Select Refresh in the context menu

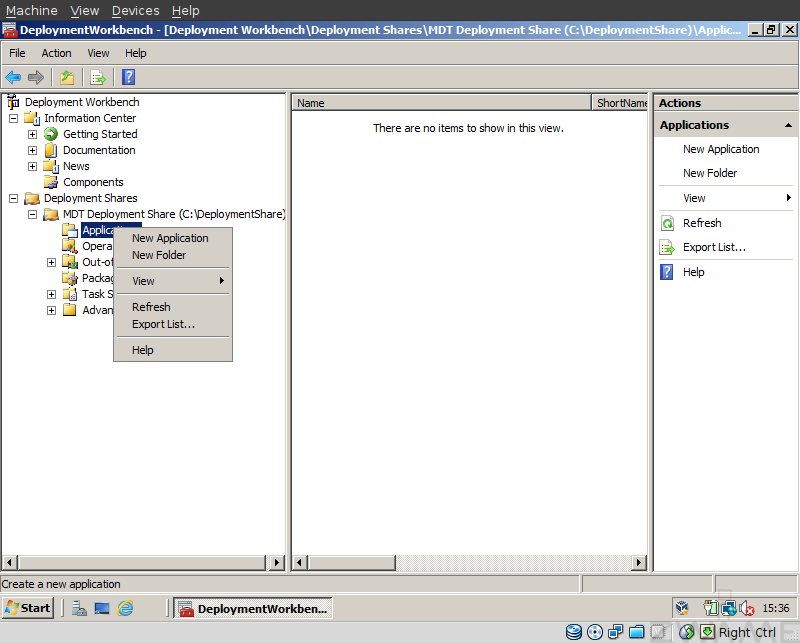pos(173,307)
